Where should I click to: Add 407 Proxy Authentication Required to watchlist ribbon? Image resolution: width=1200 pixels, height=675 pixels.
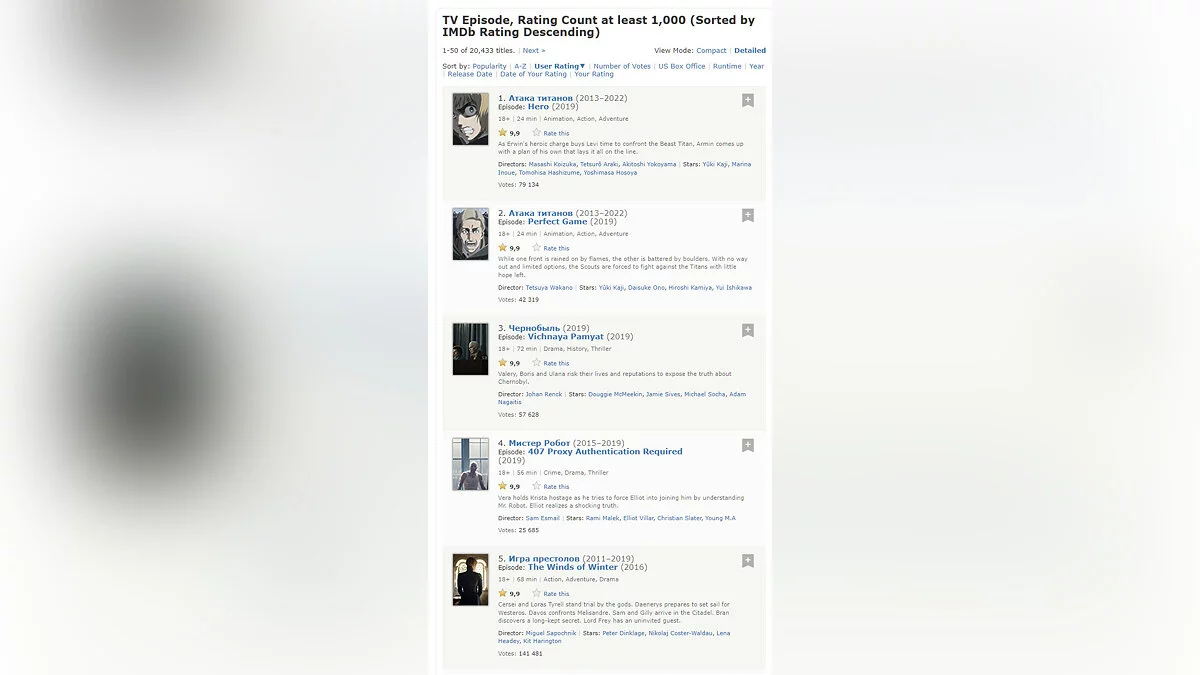pos(748,445)
